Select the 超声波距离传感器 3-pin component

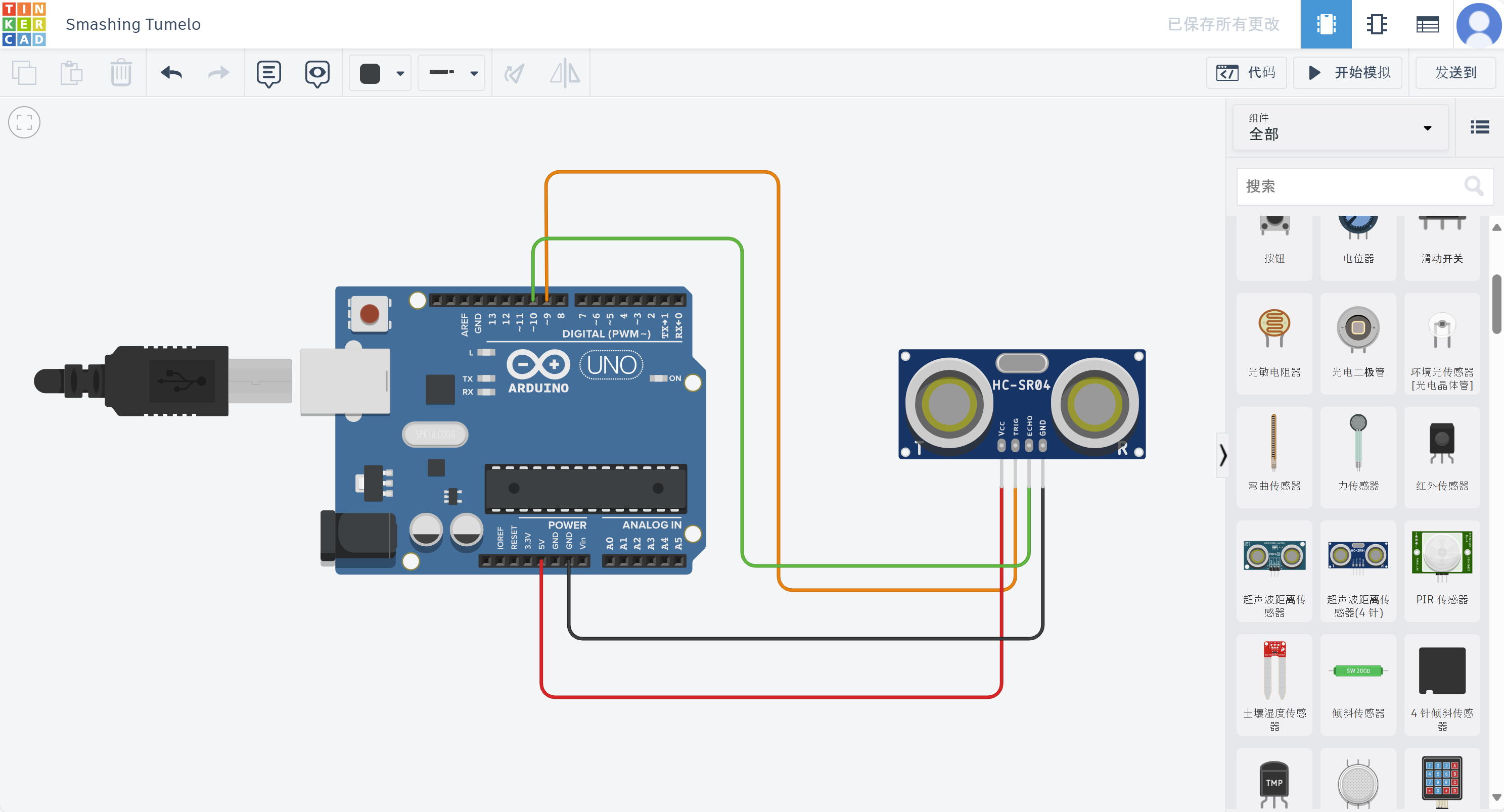click(x=1274, y=571)
